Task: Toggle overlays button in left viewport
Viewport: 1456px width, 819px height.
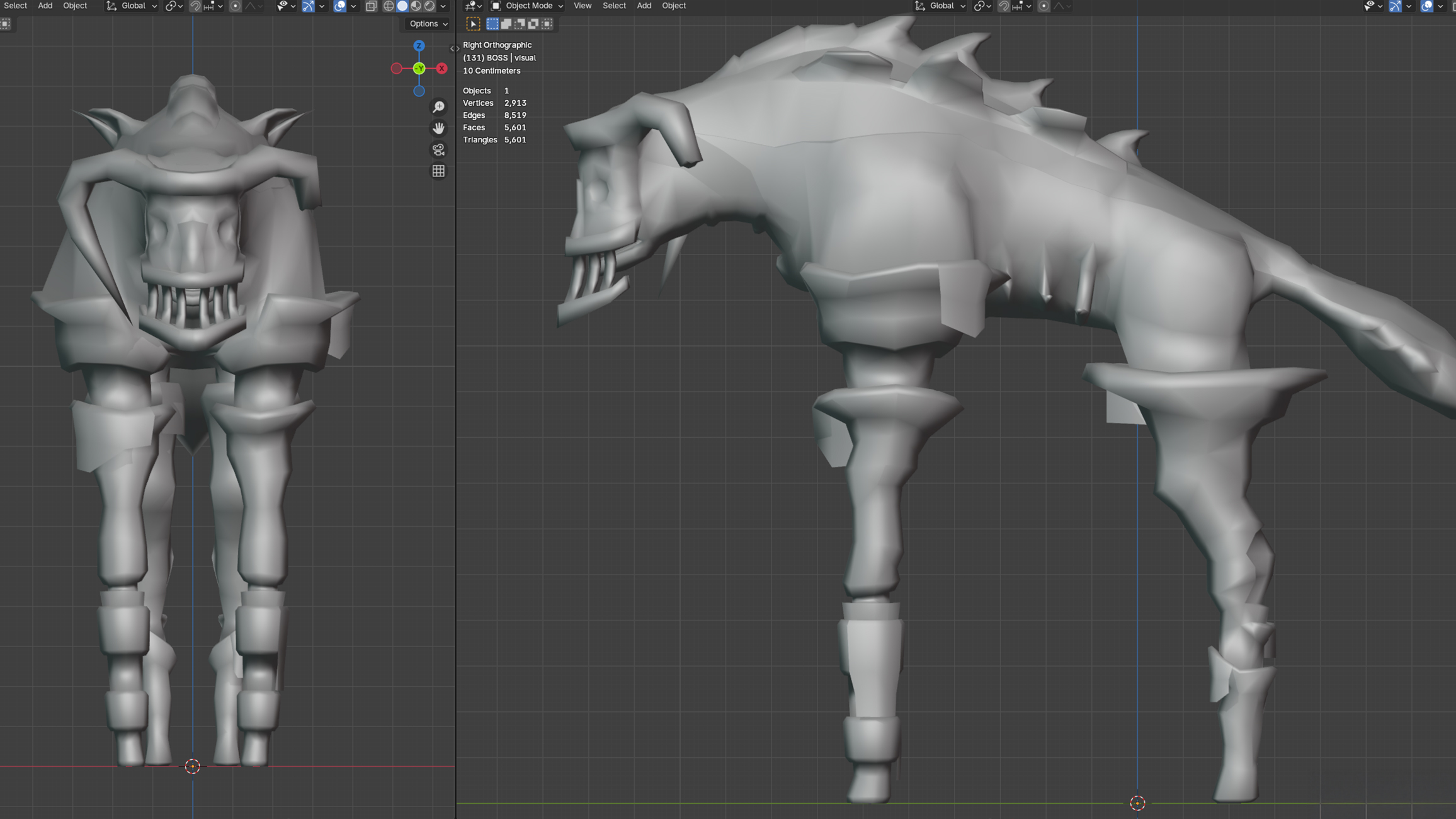Action: (339, 6)
